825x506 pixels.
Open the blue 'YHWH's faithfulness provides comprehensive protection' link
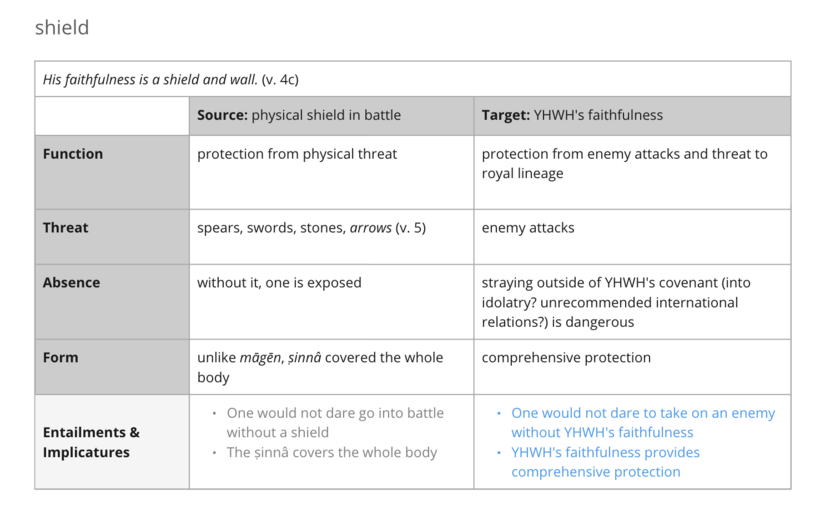pos(605,461)
